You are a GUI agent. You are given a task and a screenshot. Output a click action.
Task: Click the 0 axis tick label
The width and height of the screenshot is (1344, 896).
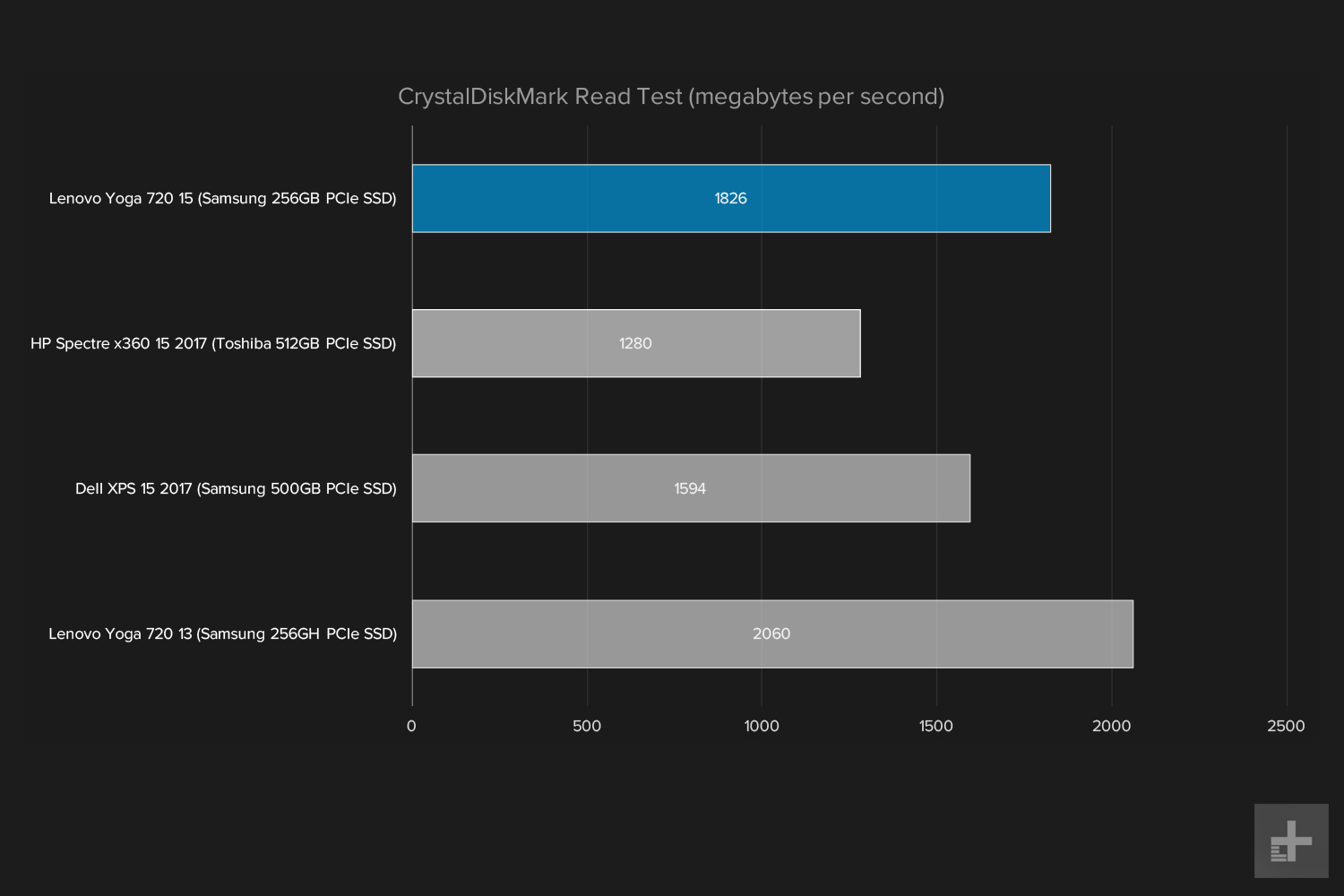pos(411,726)
